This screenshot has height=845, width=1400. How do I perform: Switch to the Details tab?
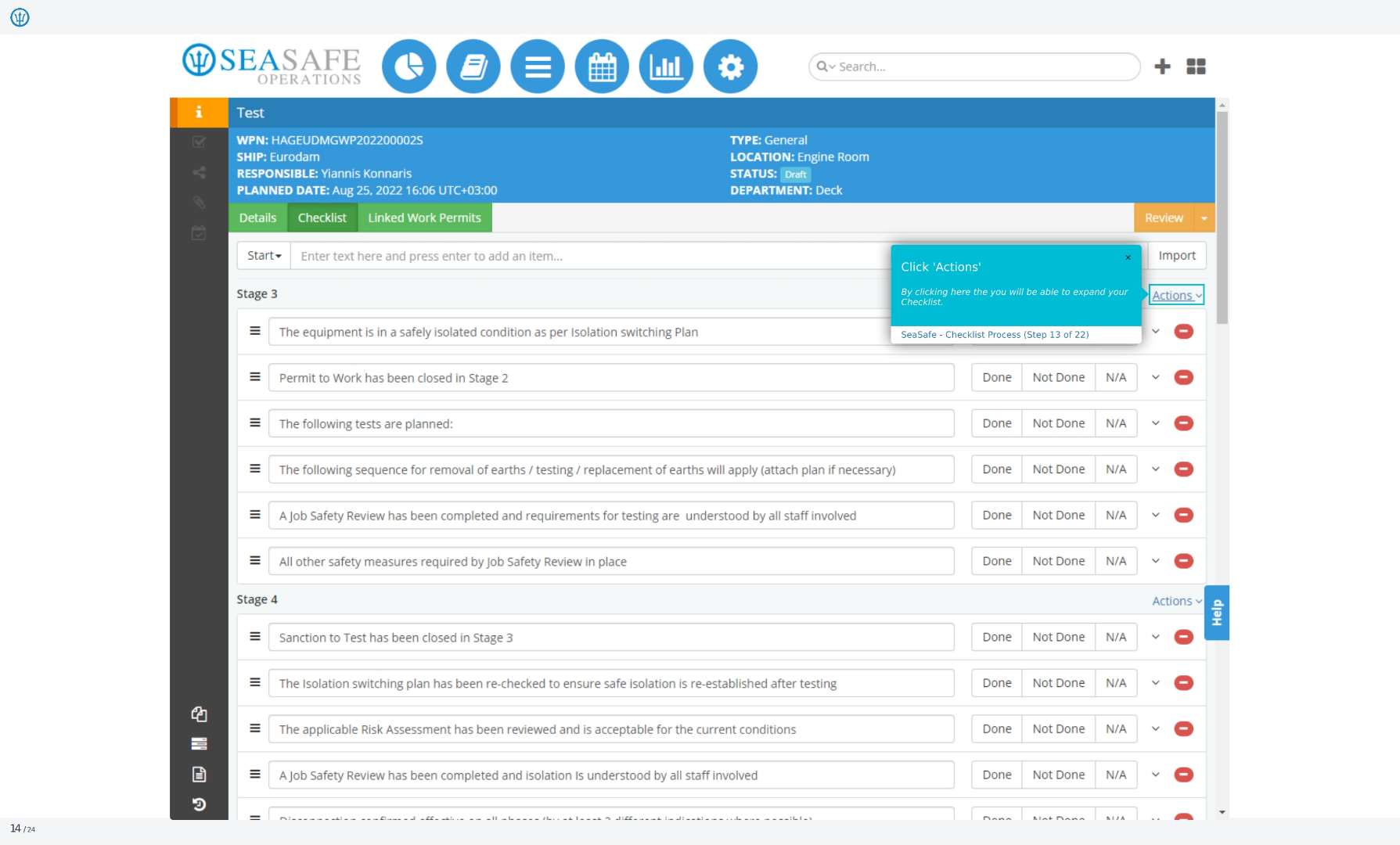coord(257,218)
